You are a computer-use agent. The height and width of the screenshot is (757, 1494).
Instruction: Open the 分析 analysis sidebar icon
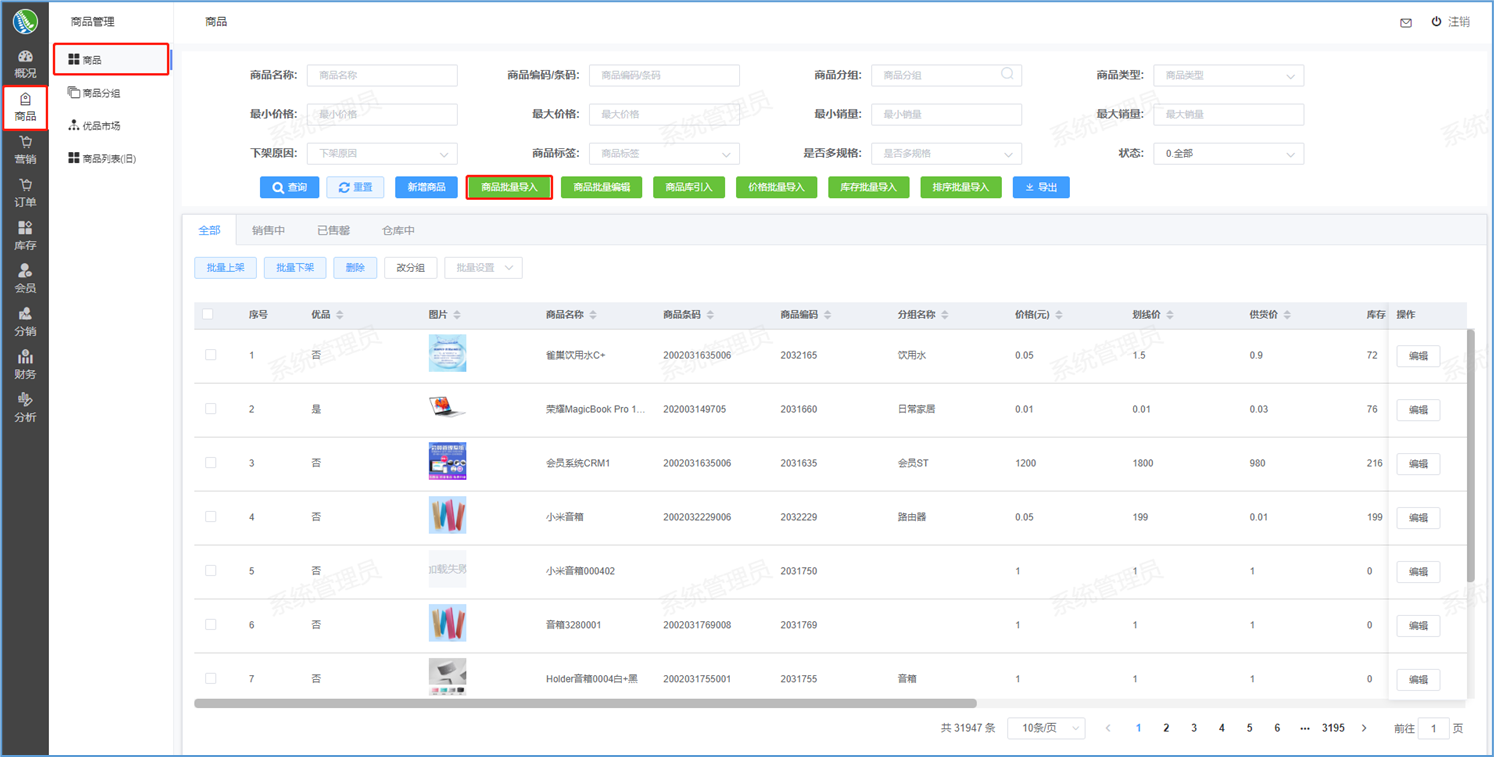(25, 408)
